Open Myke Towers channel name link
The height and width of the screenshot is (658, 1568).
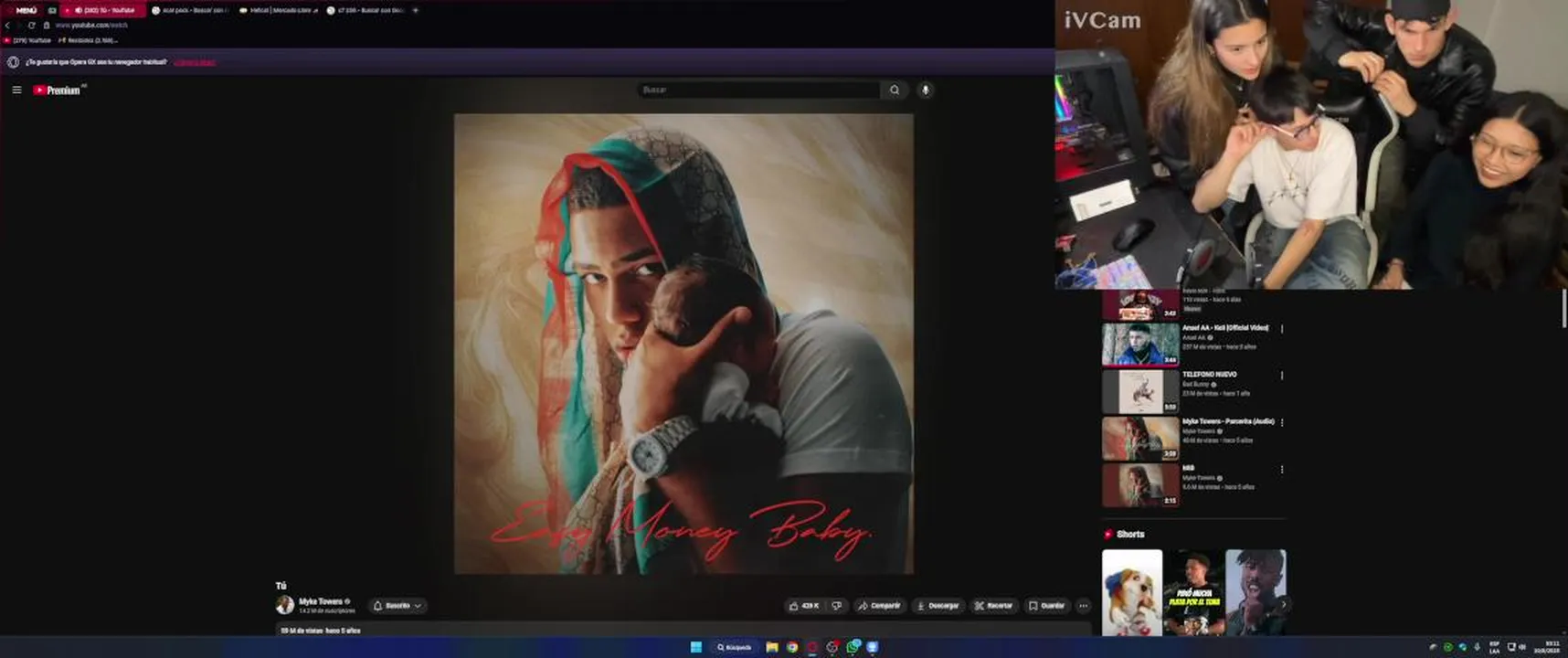pos(320,601)
